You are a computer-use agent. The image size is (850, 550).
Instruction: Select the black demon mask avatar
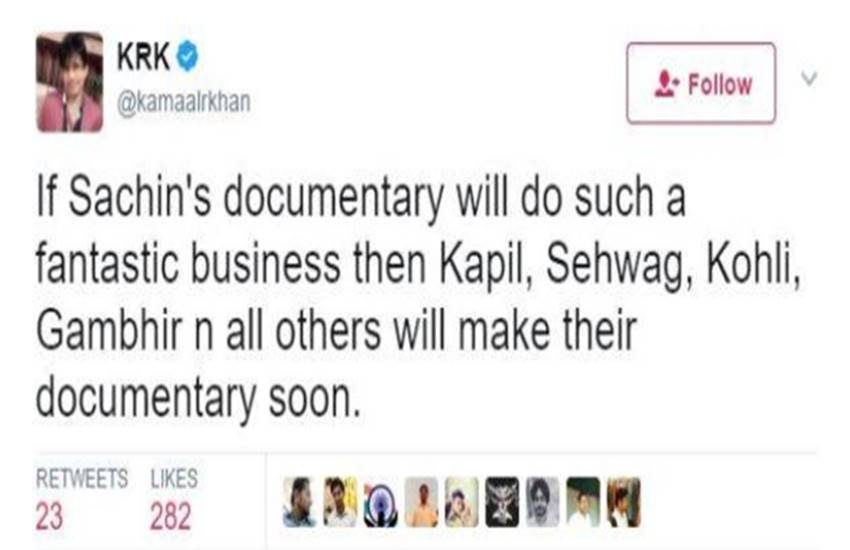pos(502,502)
